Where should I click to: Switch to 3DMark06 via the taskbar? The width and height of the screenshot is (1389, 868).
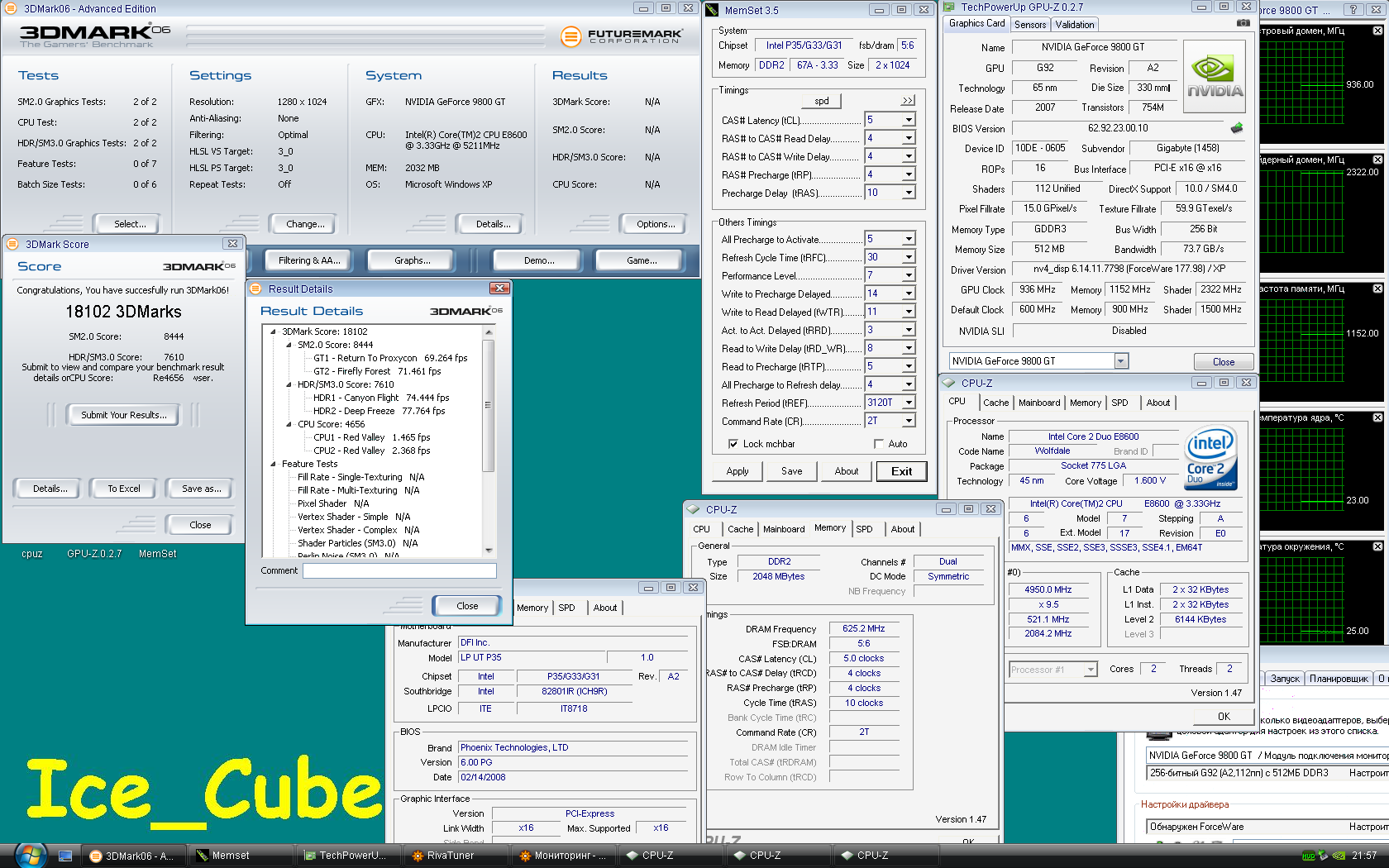[x=132, y=856]
